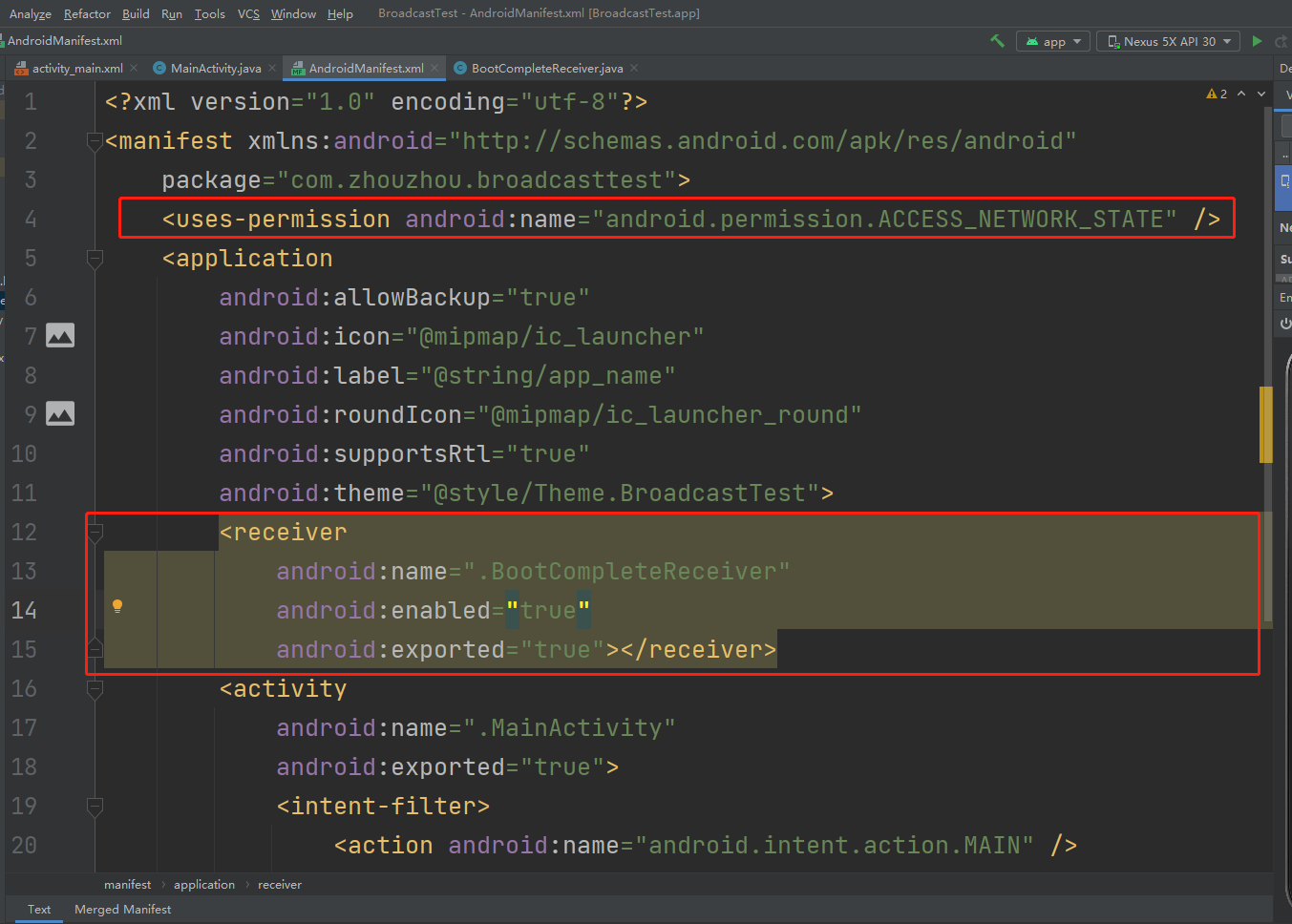1292x924 pixels.
Task: Click AndroidManifest.xml in the navigation bar
Action: click(x=65, y=41)
